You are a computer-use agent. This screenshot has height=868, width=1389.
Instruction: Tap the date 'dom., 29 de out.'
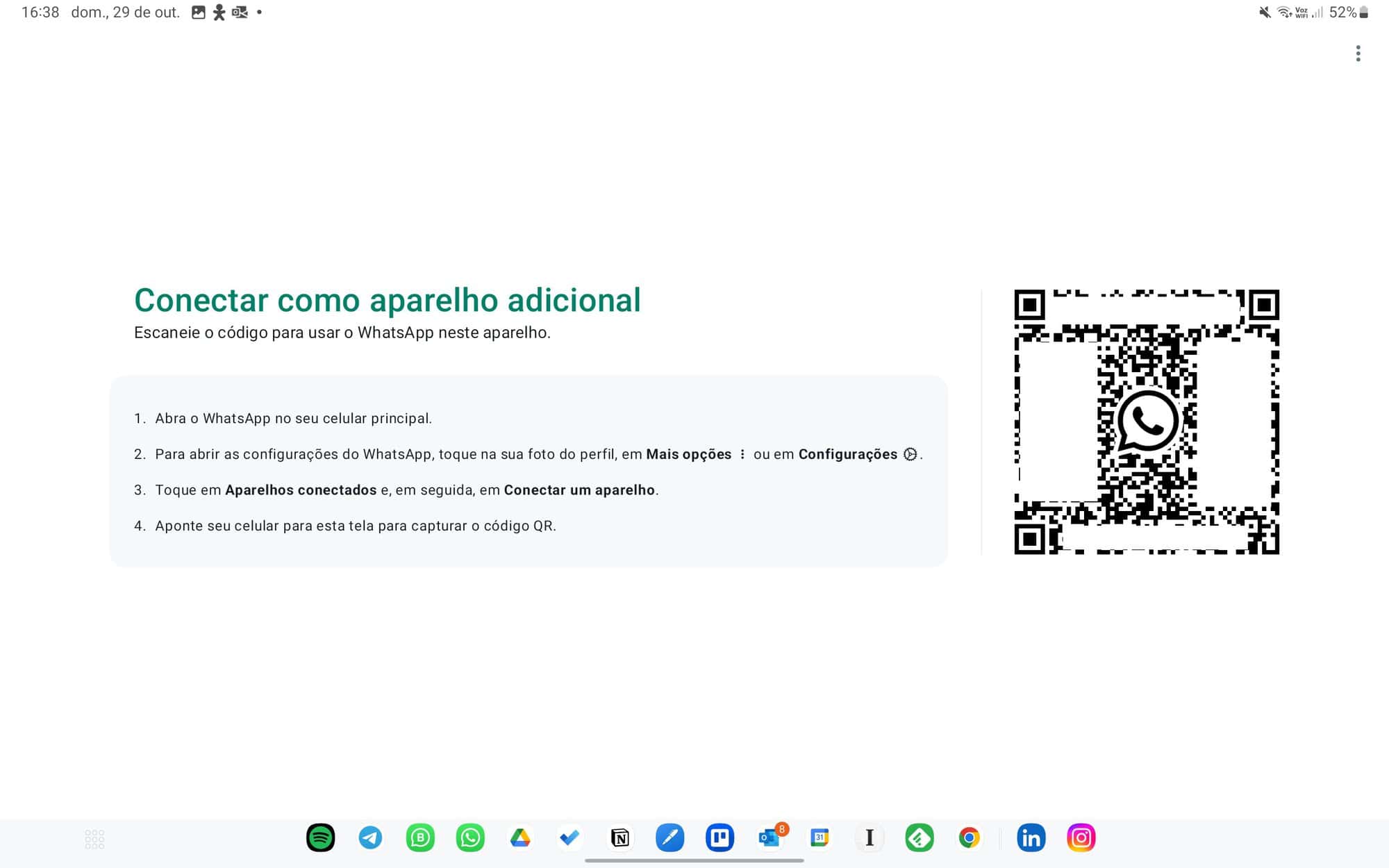[125, 12]
